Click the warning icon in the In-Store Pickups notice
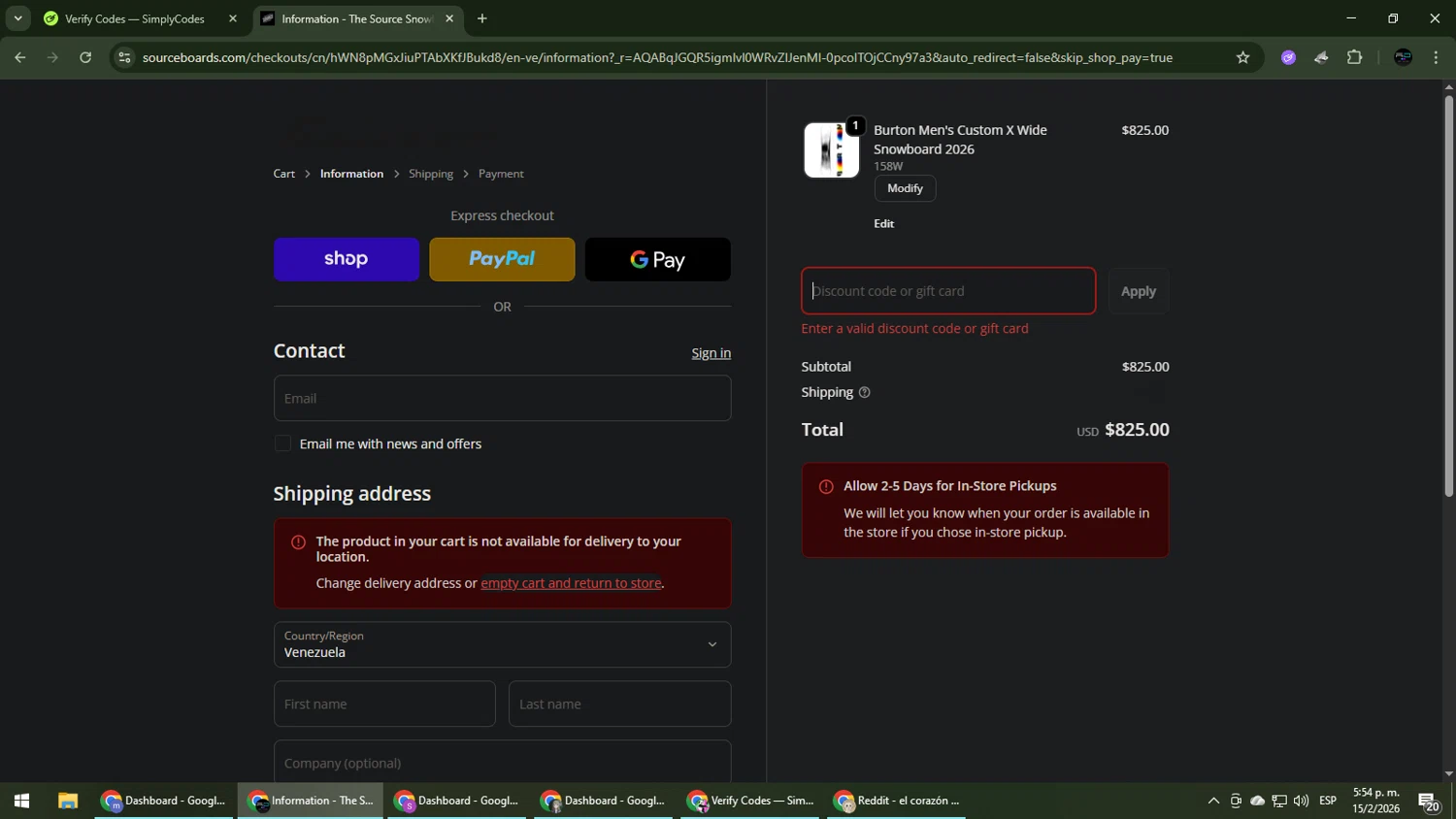The height and width of the screenshot is (819, 1456). click(826, 486)
